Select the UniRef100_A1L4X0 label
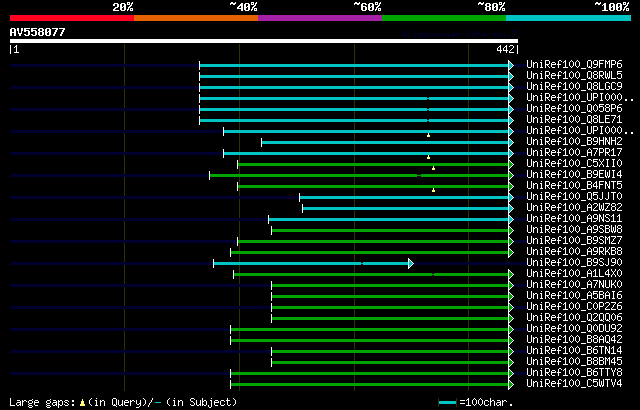640x410 pixels. point(574,274)
